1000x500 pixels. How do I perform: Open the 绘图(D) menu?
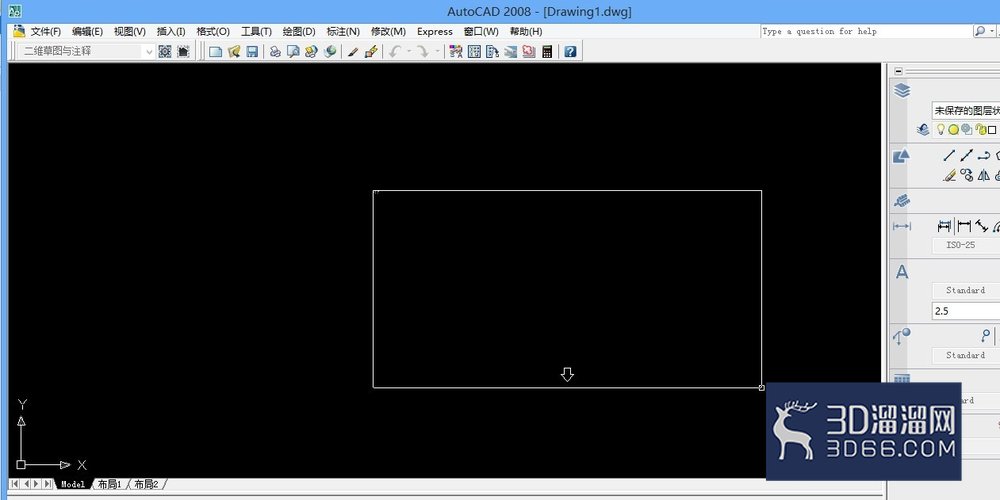coord(299,31)
